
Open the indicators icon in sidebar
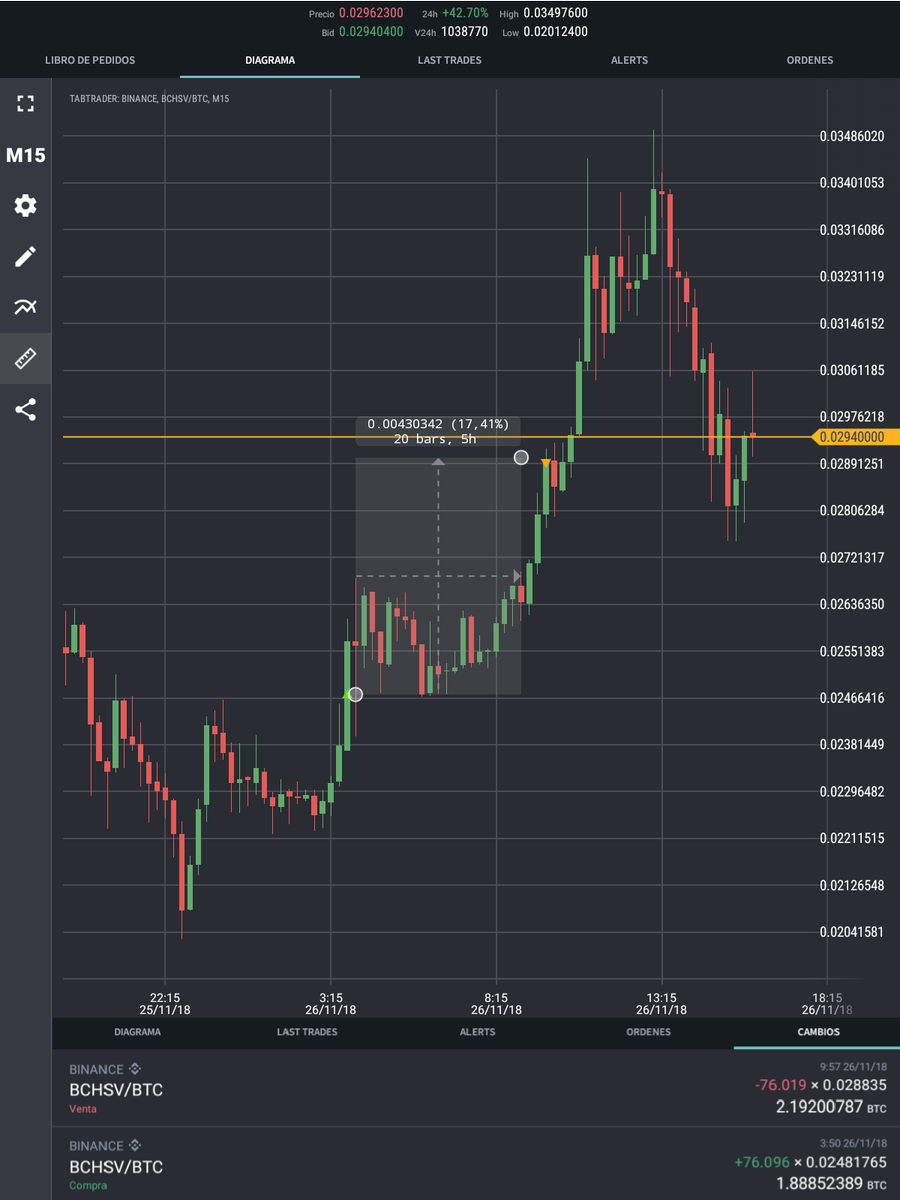tap(25, 307)
